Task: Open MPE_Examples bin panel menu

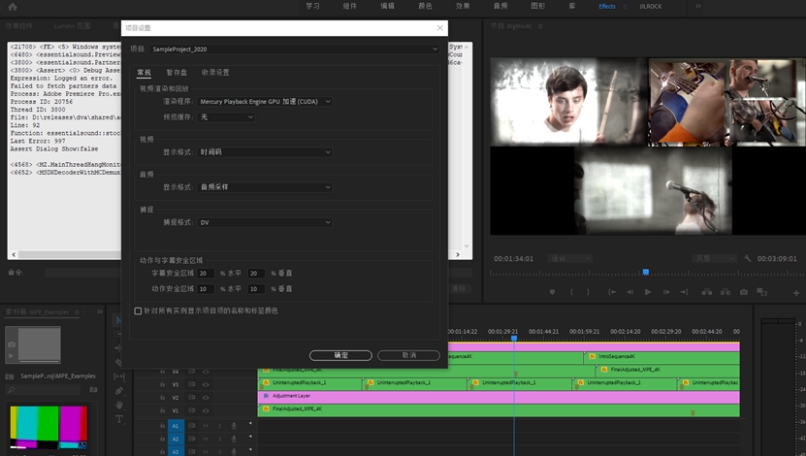Action: (77, 312)
